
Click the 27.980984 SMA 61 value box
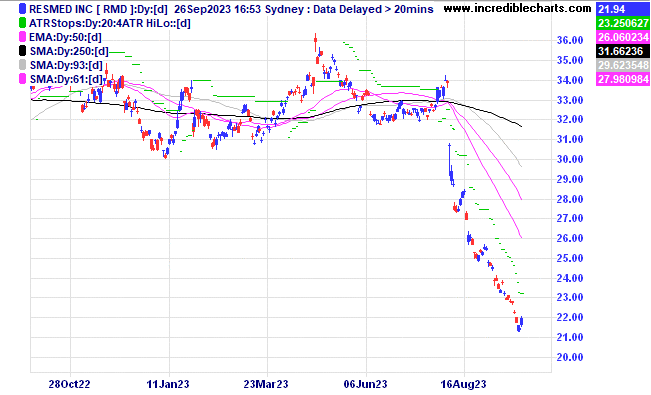[x=622, y=79]
